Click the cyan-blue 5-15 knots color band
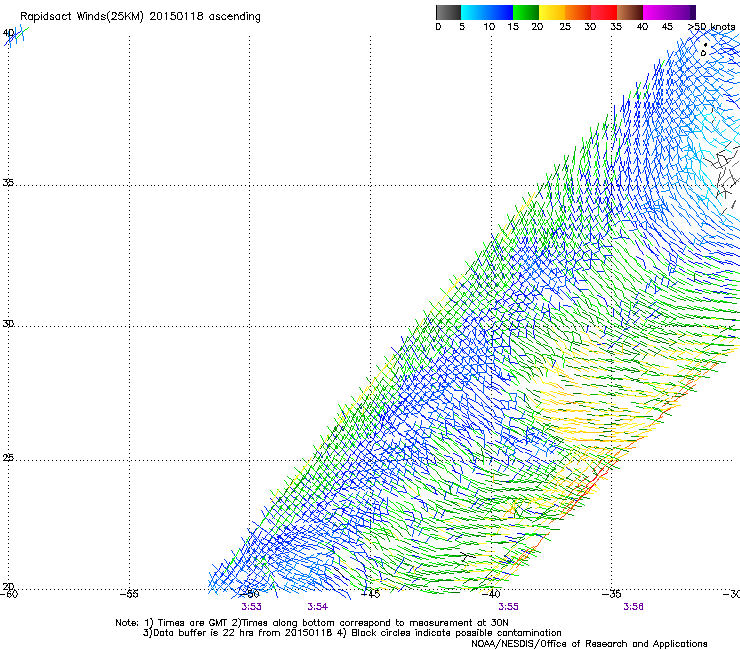The image size is (740, 650). 487,12
